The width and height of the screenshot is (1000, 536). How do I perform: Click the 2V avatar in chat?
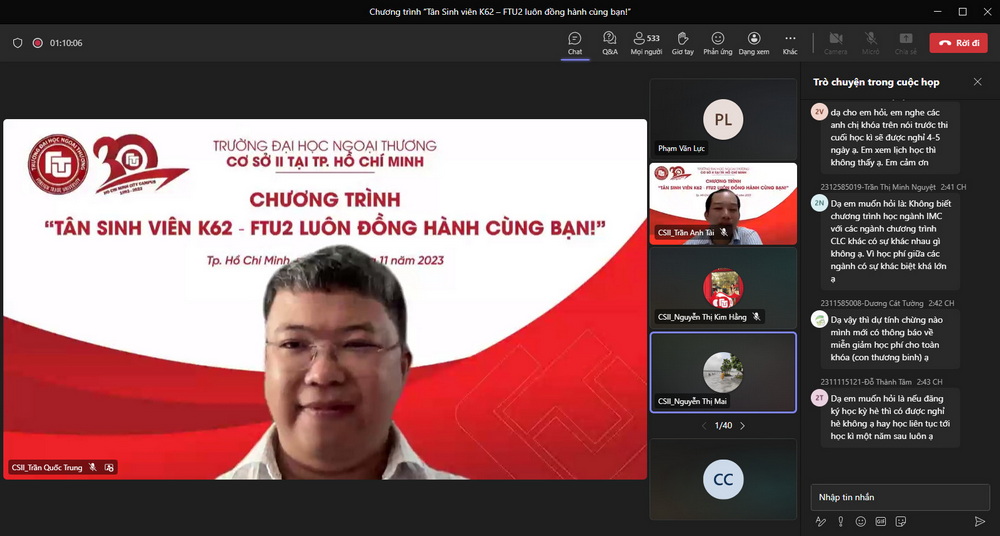820,112
